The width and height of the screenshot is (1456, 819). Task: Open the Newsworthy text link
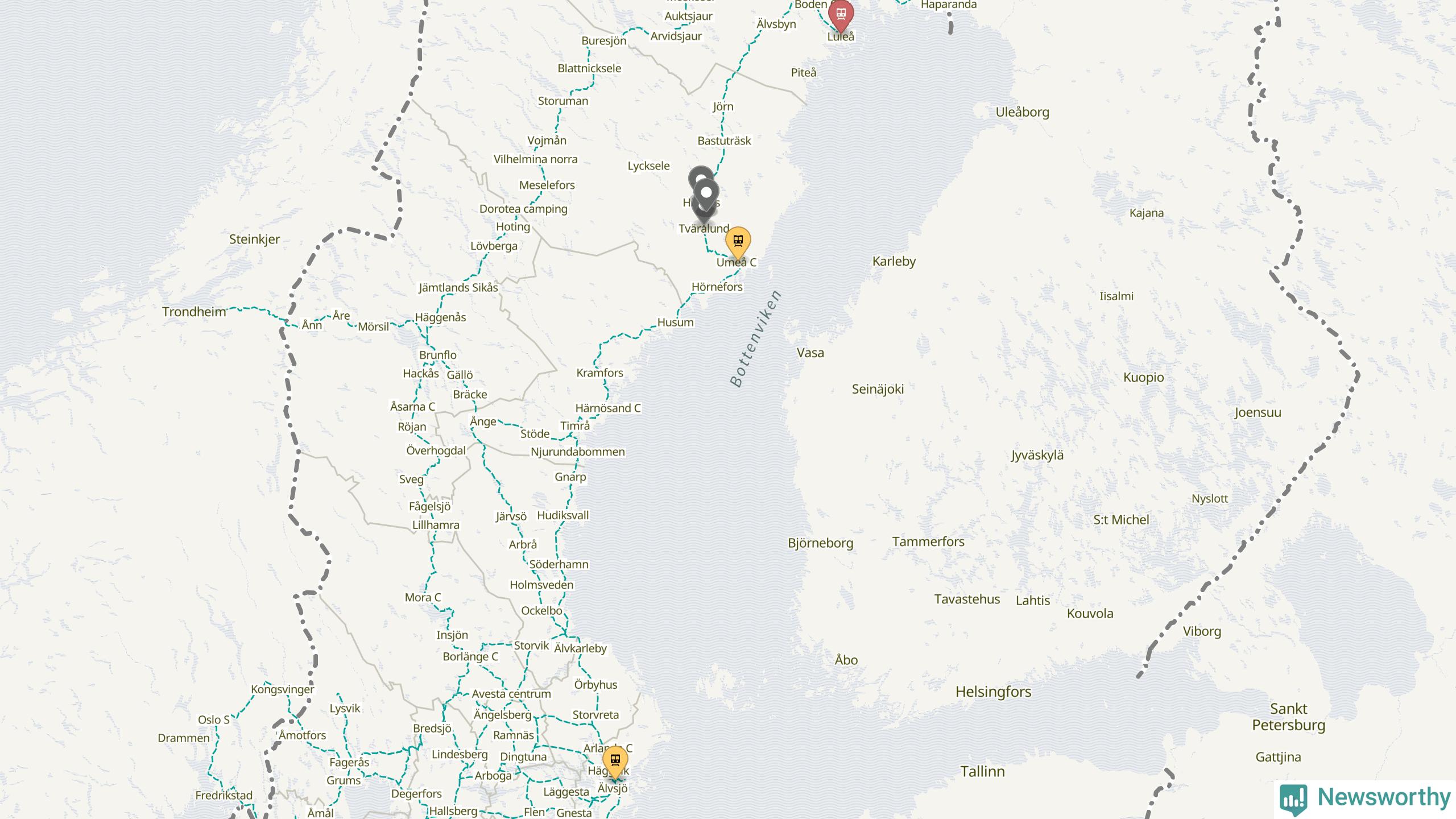1384,797
